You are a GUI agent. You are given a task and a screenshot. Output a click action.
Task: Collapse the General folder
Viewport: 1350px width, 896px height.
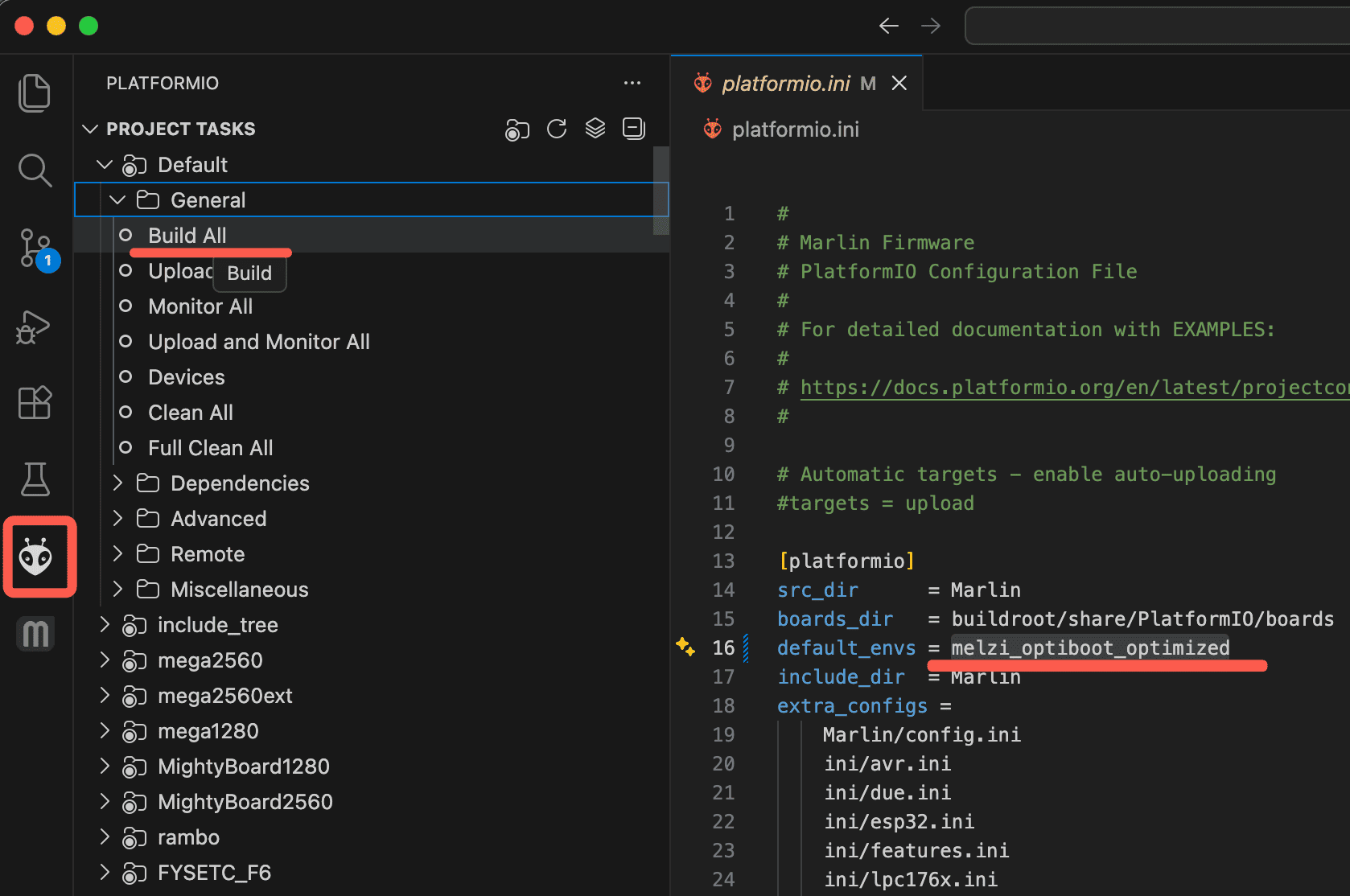pyautogui.click(x=117, y=200)
